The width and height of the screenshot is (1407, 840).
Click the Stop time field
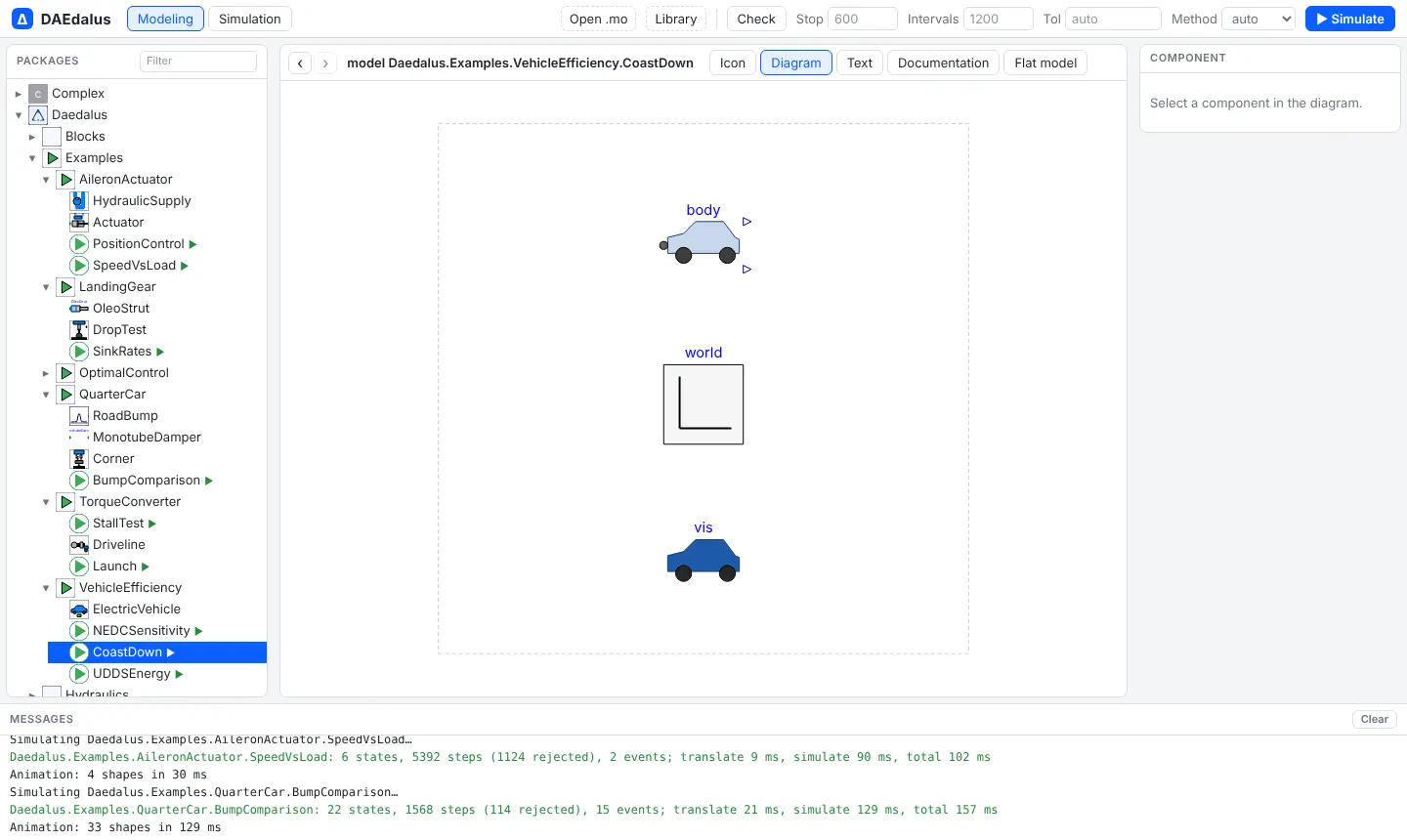click(x=862, y=19)
